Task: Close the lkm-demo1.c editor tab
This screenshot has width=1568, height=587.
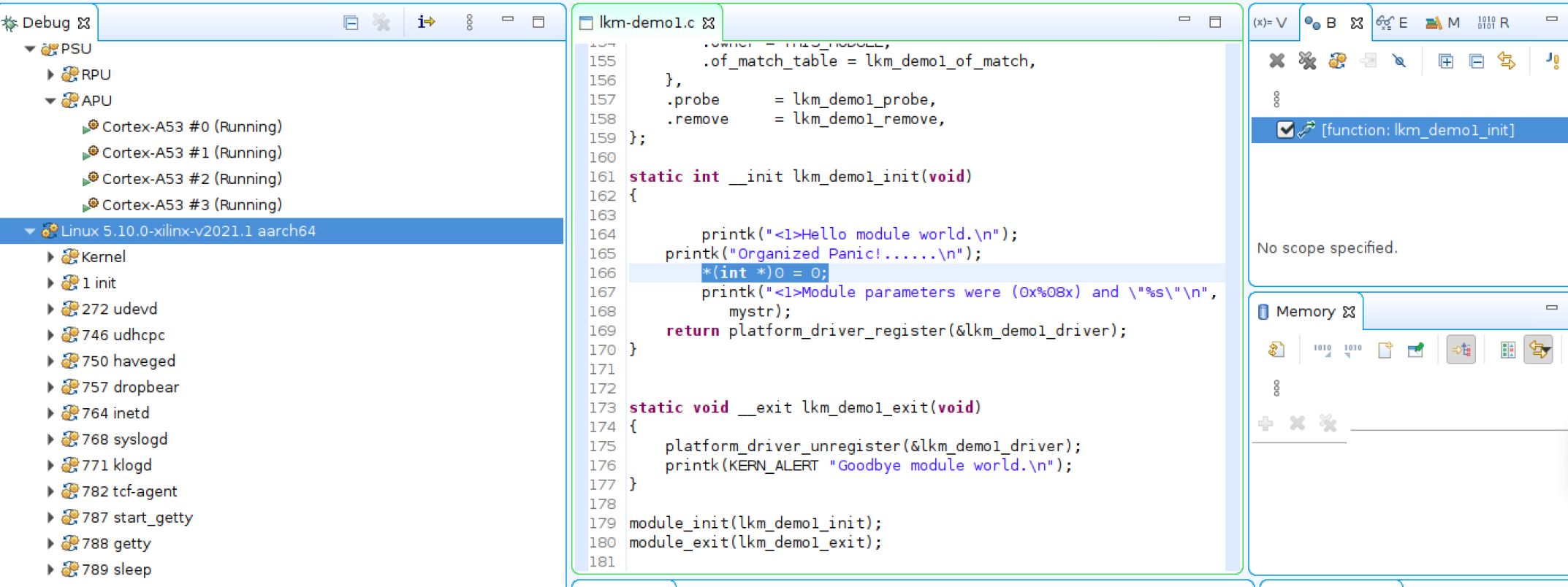Action: click(x=708, y=23)
